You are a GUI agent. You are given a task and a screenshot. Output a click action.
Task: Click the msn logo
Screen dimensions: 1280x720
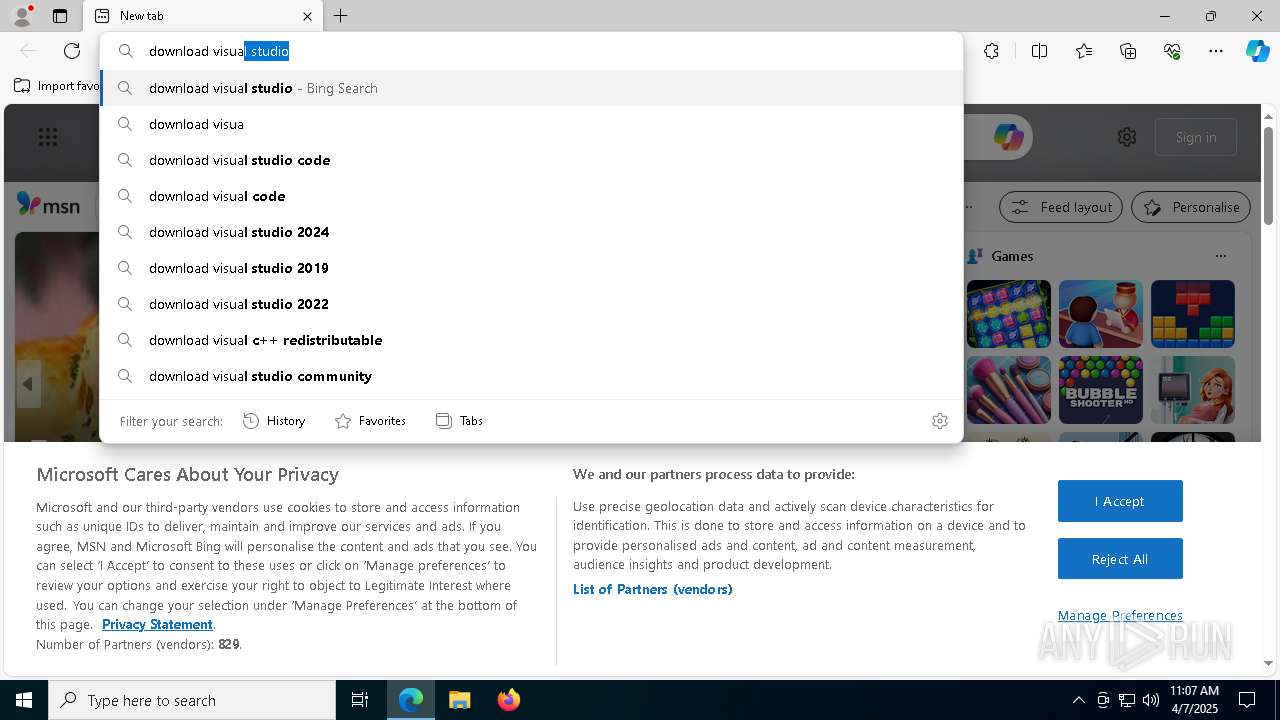48,205
